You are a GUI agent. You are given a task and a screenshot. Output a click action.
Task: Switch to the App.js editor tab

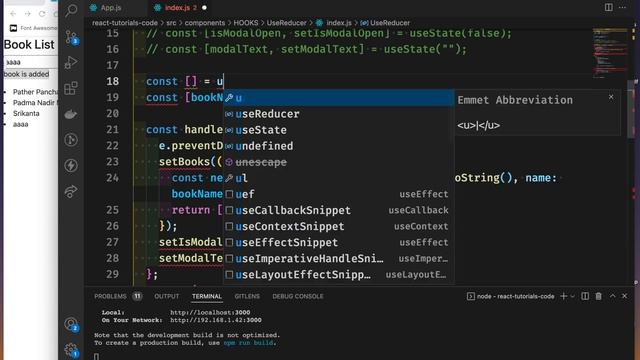[111, 8]
